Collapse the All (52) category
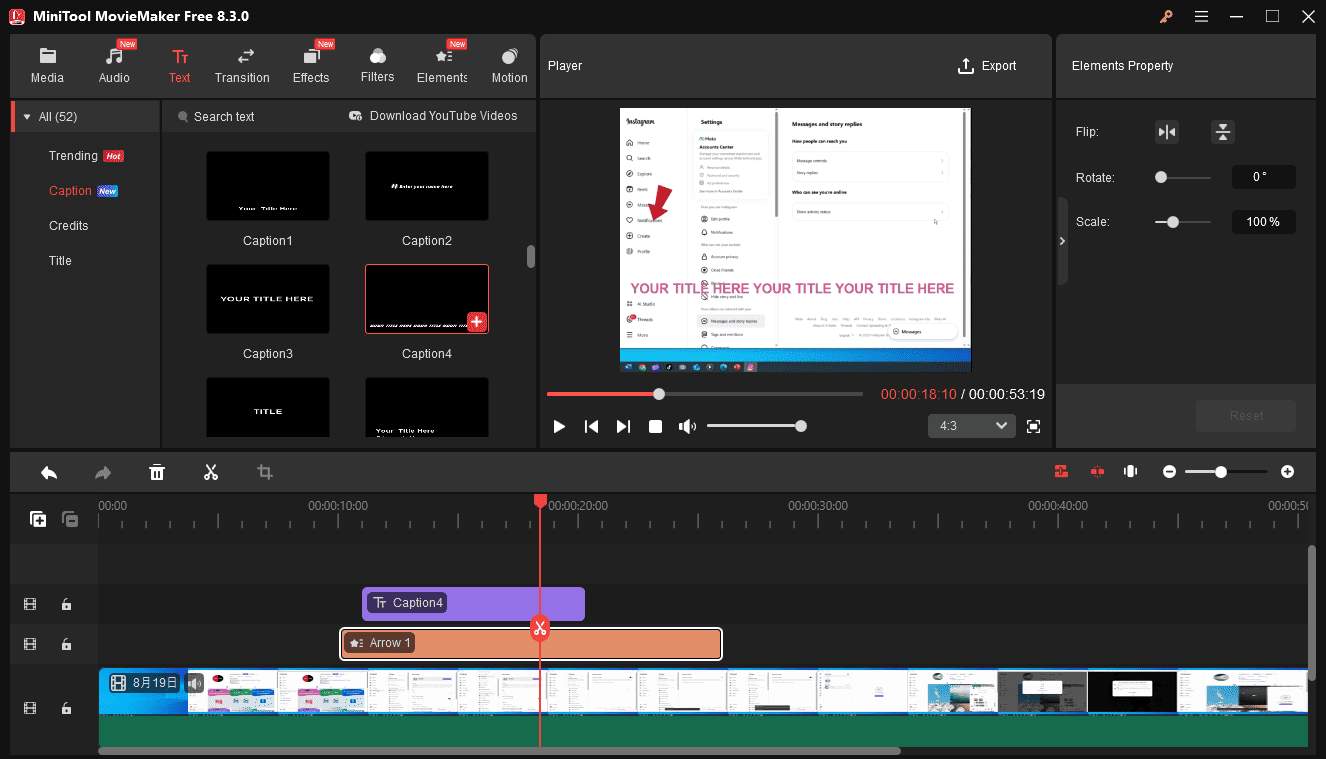 (x=27, y=117)
